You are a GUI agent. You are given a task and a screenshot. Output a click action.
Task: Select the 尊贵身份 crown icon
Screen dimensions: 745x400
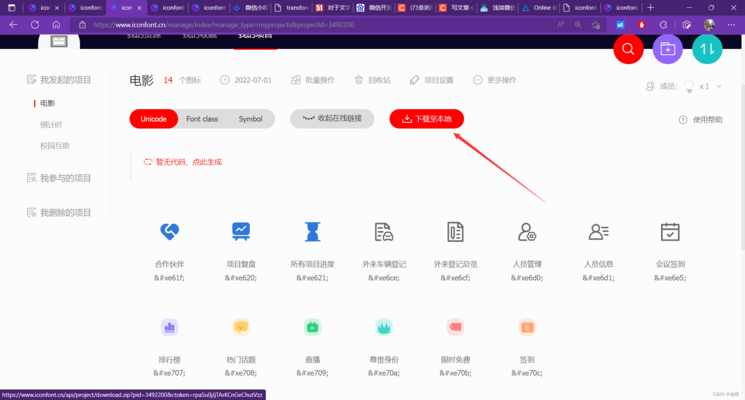[384, 327]
